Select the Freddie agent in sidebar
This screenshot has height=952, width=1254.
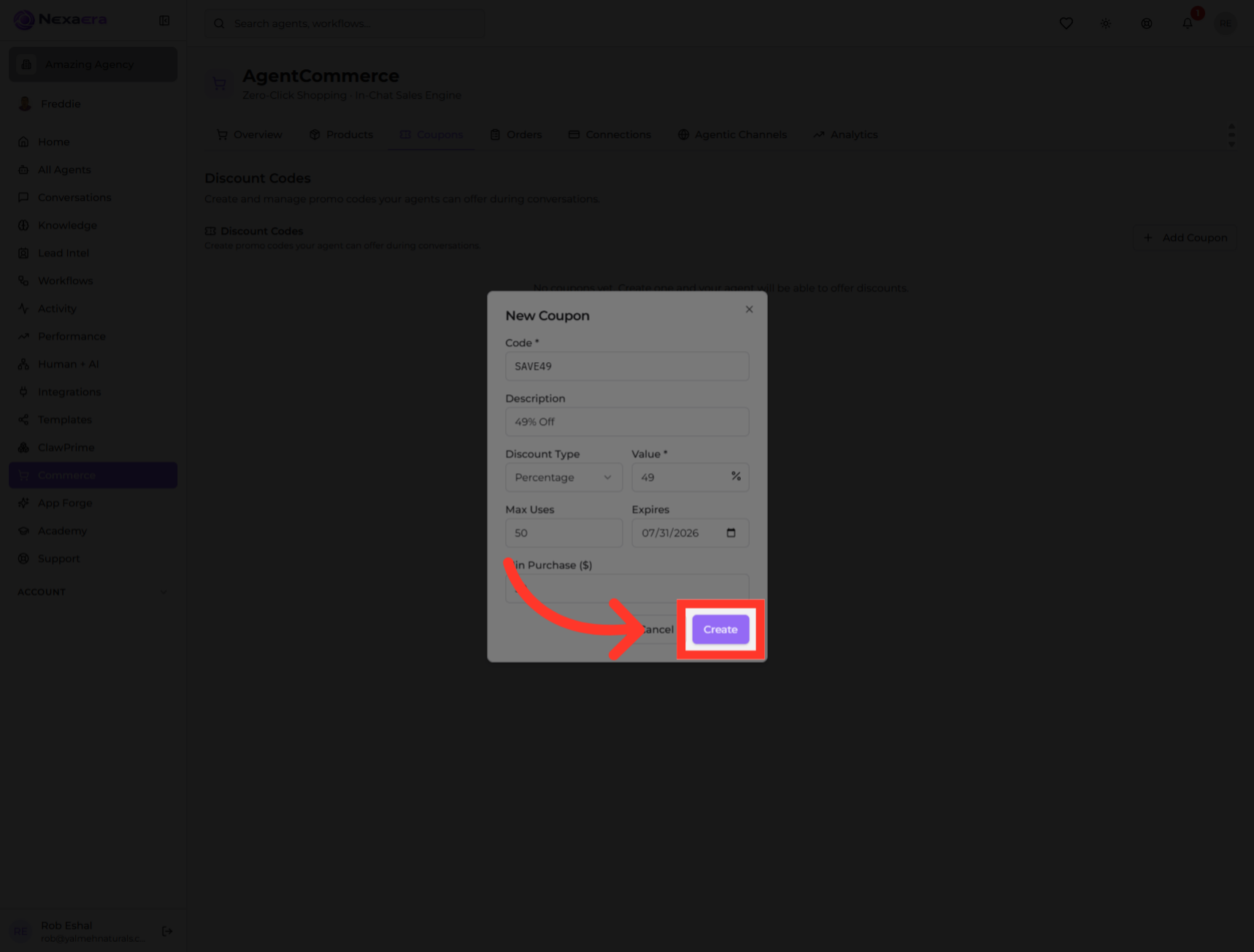93,104
